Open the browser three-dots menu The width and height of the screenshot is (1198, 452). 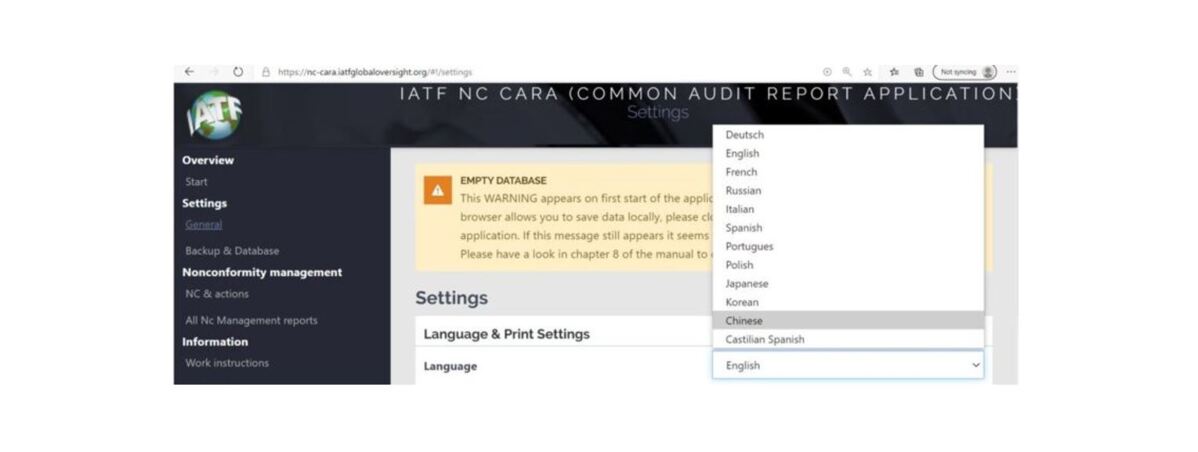point(1011,72)
